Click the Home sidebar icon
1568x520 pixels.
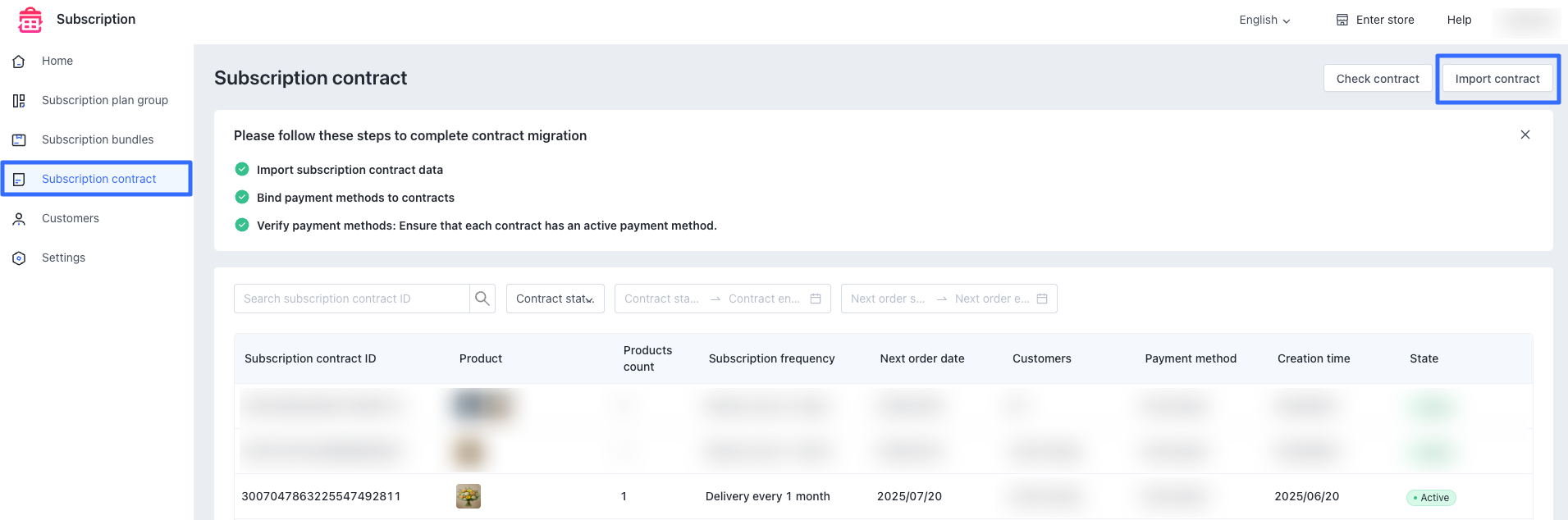[19, 62]
